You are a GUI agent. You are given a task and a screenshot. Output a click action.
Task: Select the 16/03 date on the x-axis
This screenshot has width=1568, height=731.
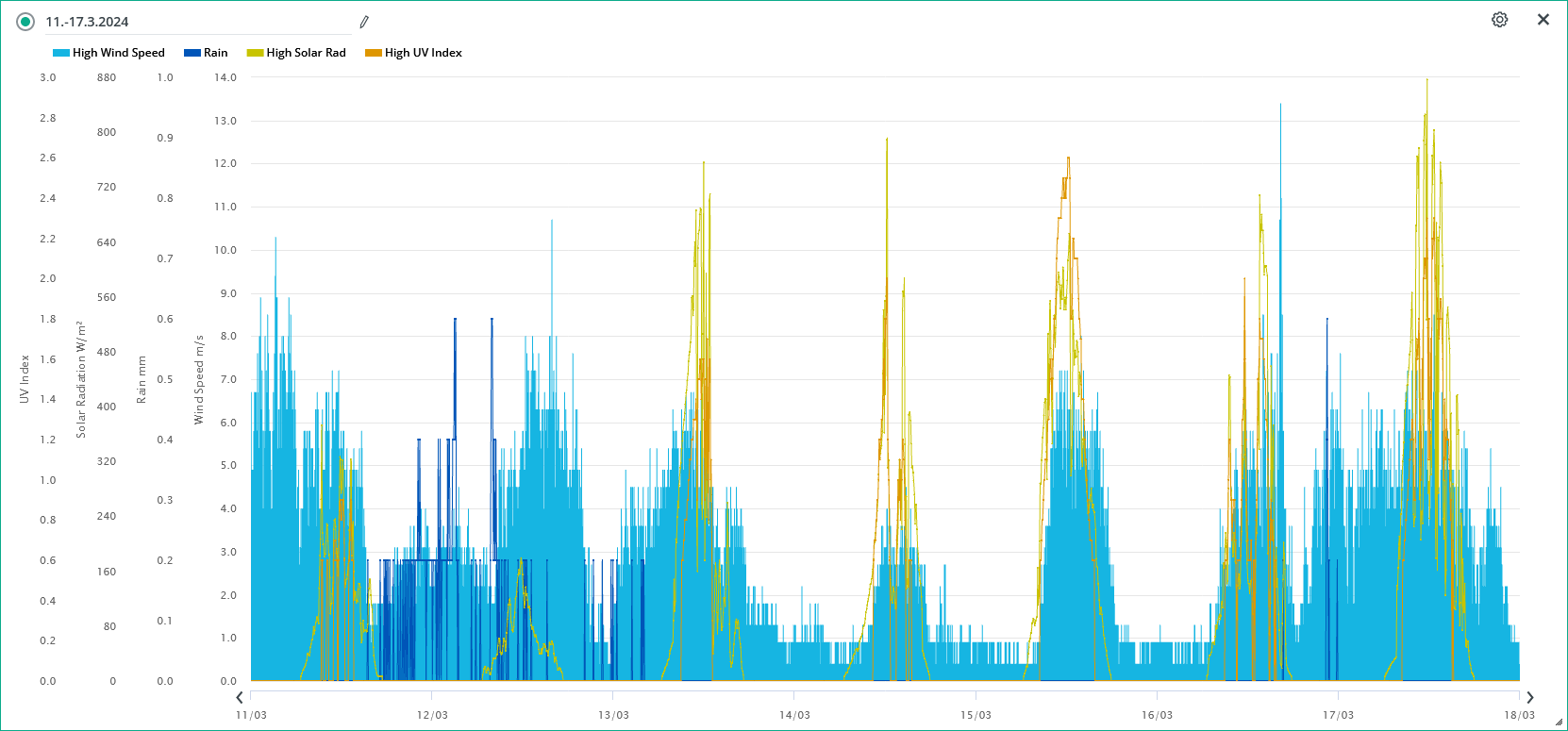coord(1157,715)
